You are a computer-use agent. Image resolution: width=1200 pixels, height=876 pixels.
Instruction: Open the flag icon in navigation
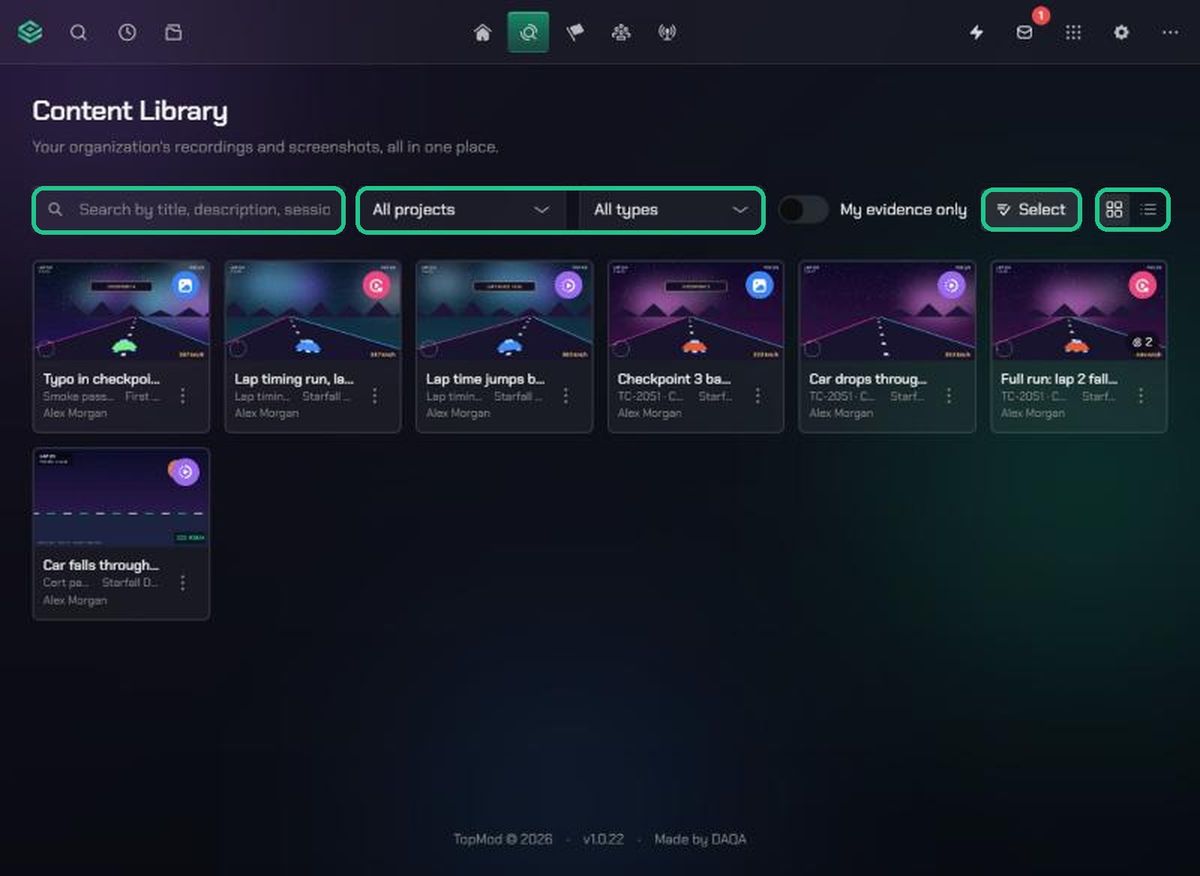pos(575,32)
